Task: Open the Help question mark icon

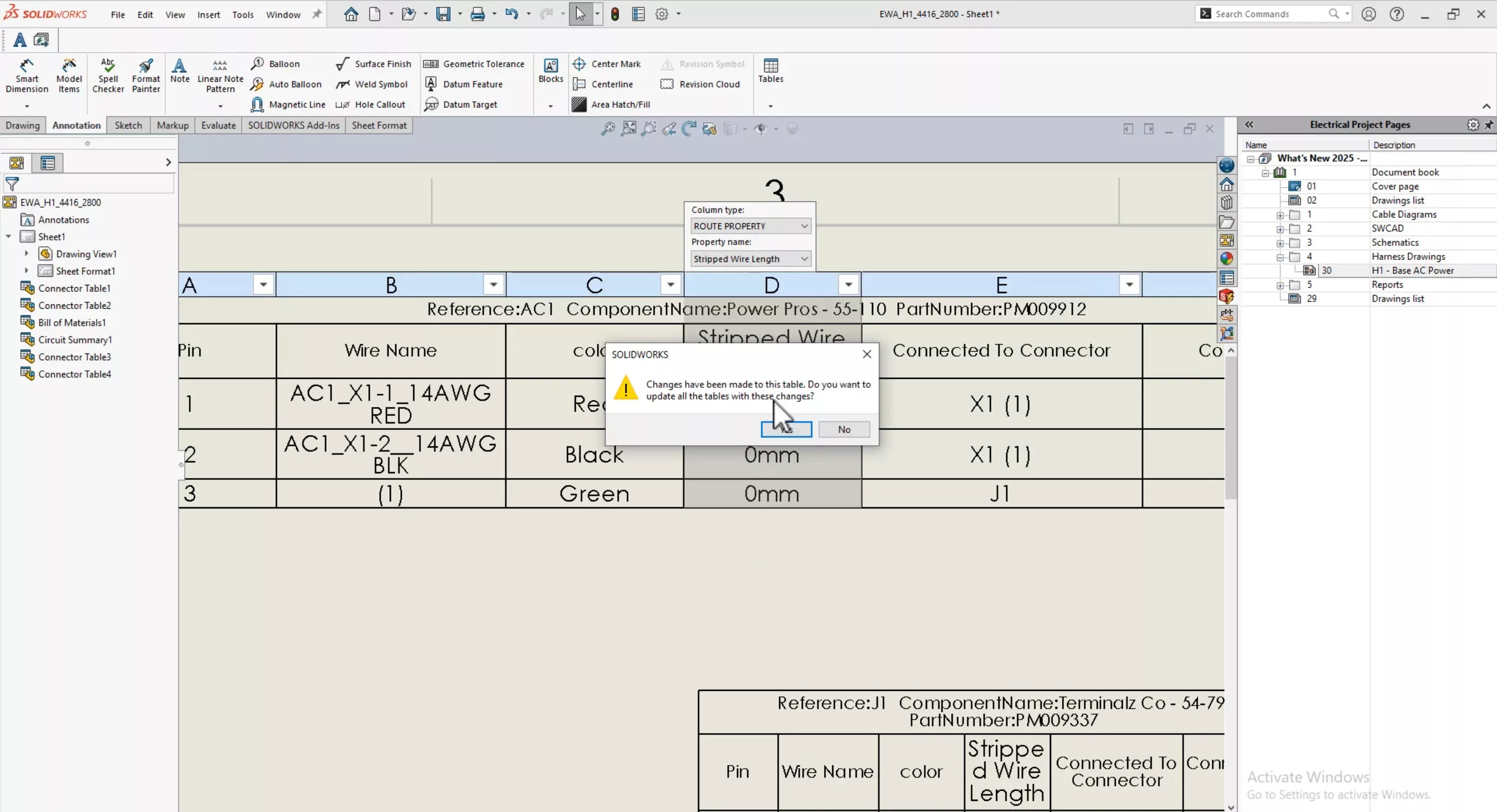Action: 1396,14
